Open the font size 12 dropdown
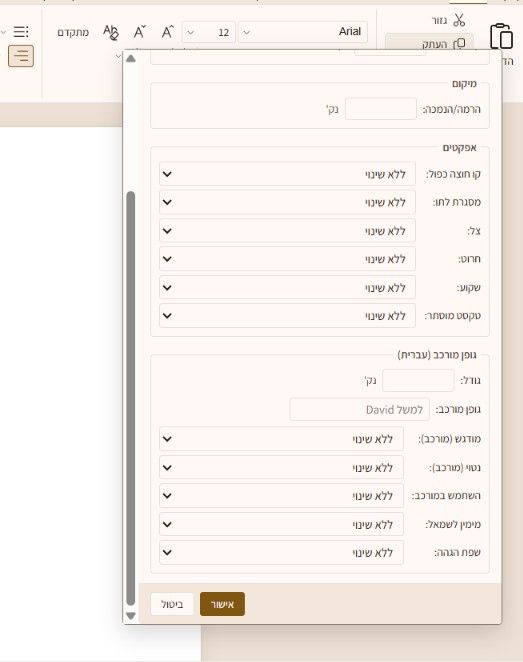523x662 pixels. [209, 32]
